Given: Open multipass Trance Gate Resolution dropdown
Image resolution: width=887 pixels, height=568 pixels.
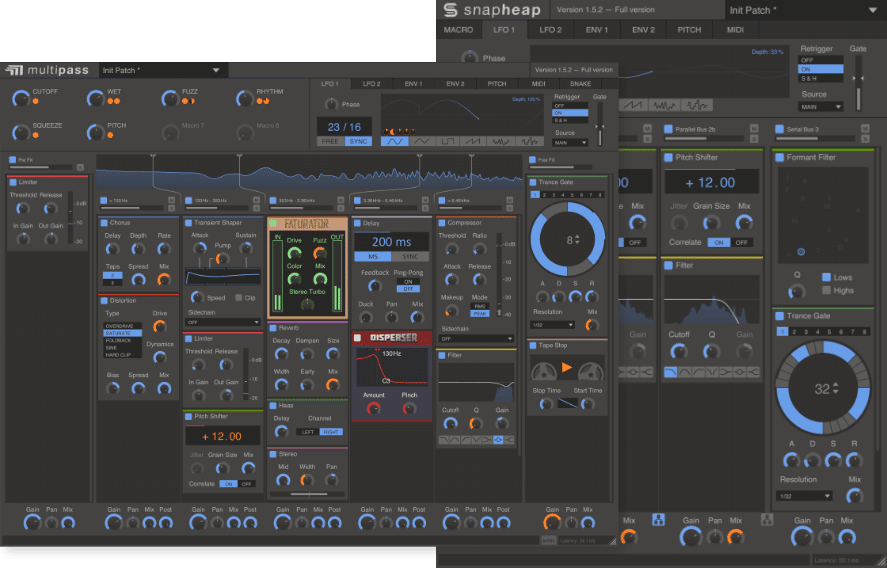Looking at the screenshot, I should tap(552, 325).
